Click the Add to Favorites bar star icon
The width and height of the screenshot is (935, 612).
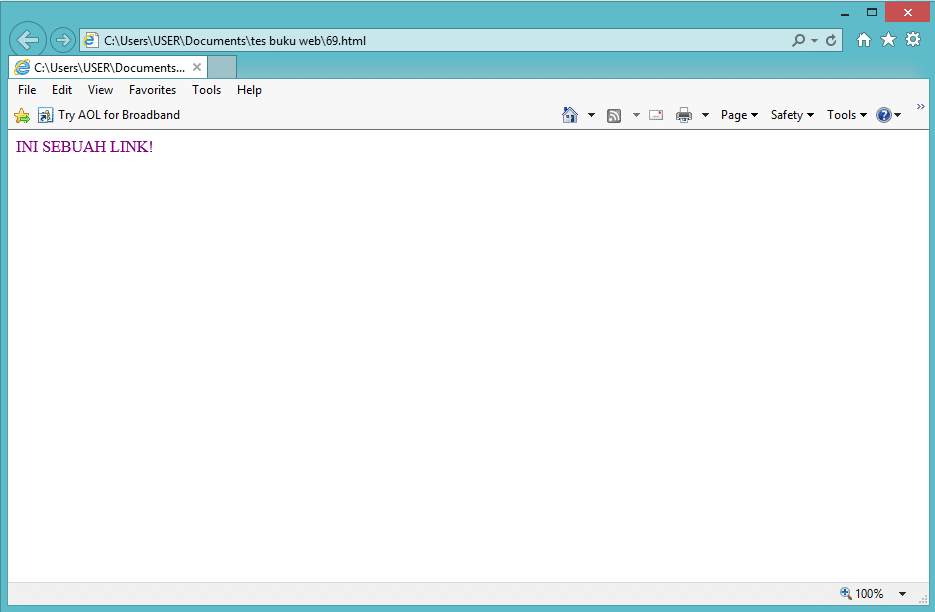(22, 115)
